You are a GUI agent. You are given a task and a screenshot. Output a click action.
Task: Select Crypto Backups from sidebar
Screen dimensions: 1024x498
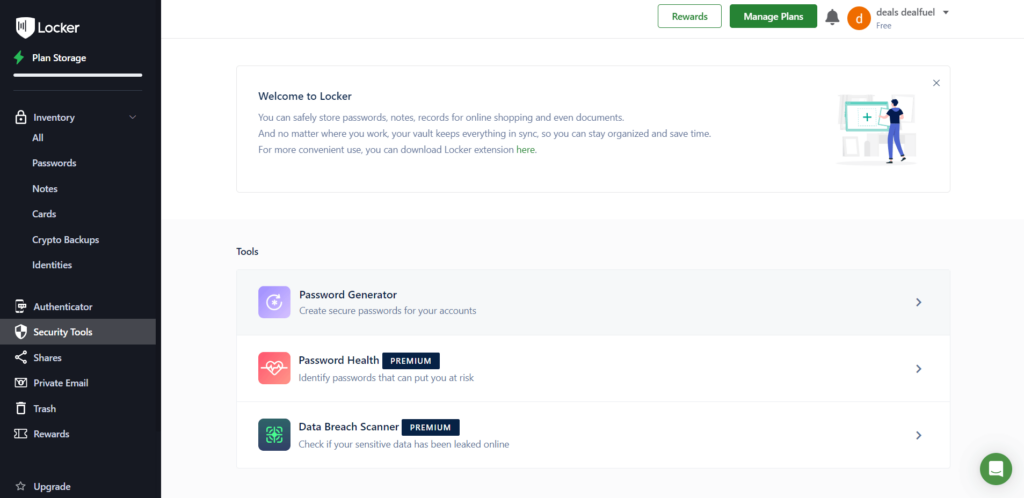click(65, 240)
